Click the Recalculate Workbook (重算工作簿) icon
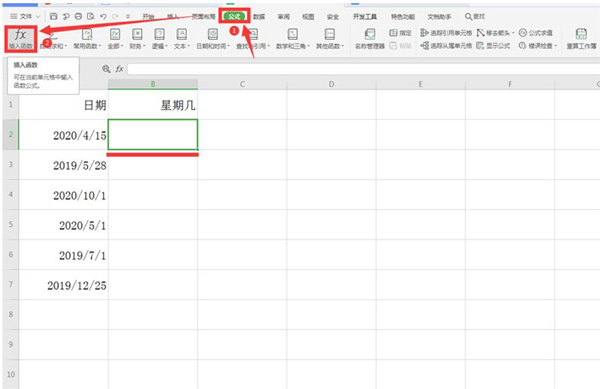Screen dimensions: 600x389 click(581, 39)
